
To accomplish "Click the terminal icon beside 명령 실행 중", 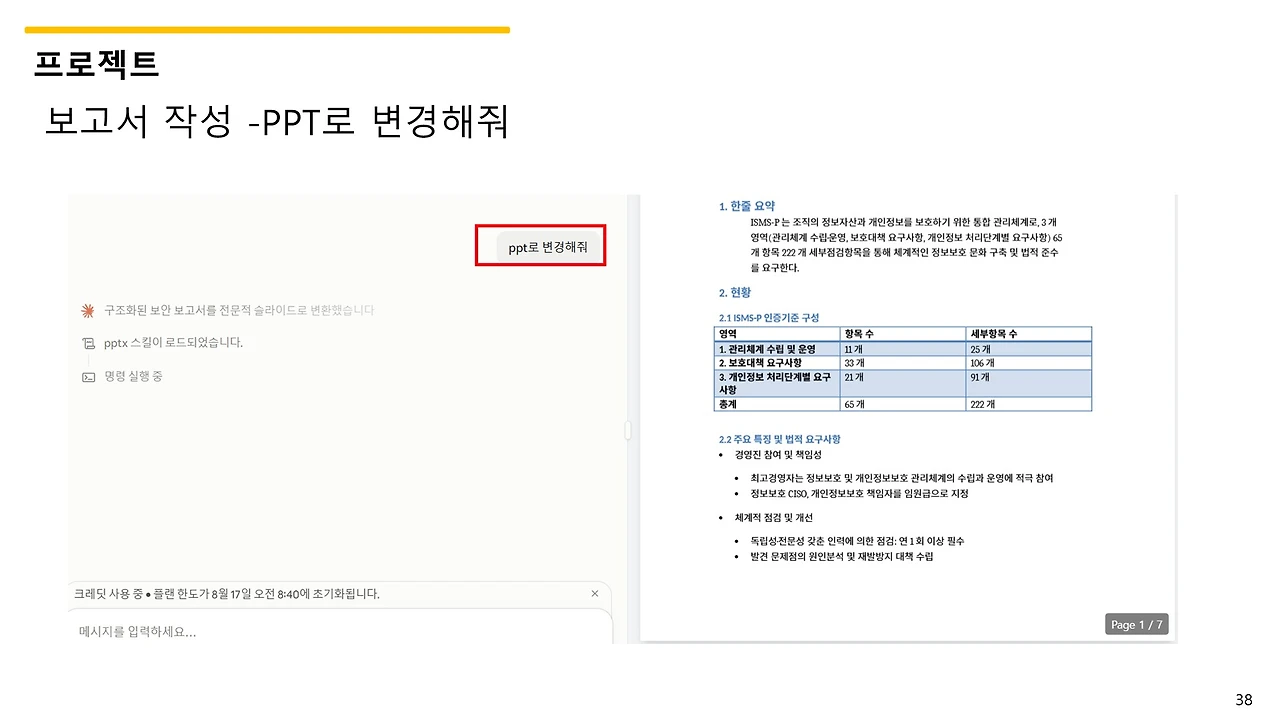I will pos(88,377).
